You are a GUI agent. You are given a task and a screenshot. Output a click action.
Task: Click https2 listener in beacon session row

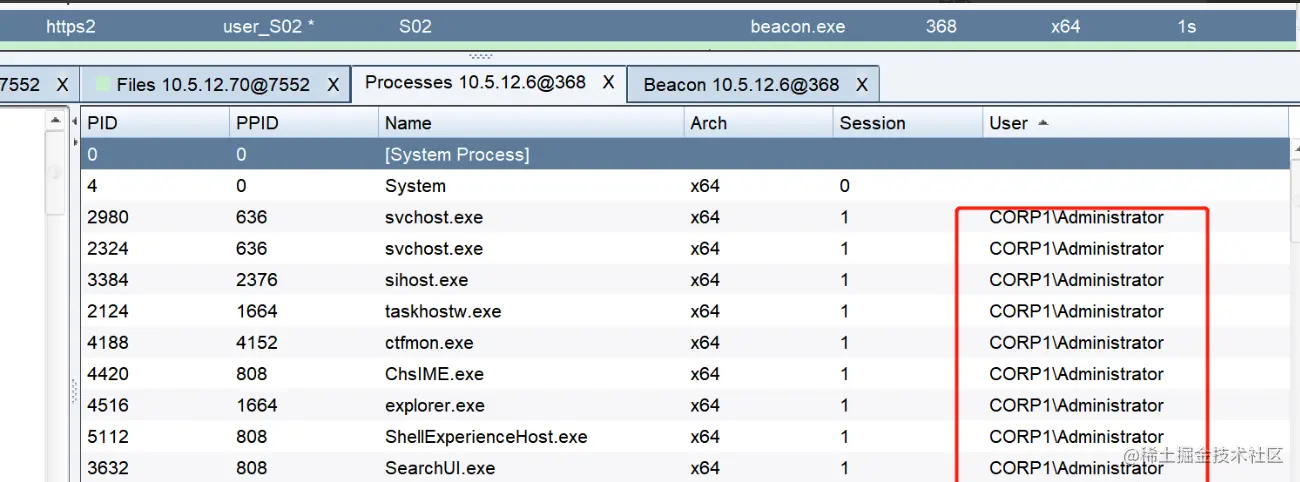[71, 27]
